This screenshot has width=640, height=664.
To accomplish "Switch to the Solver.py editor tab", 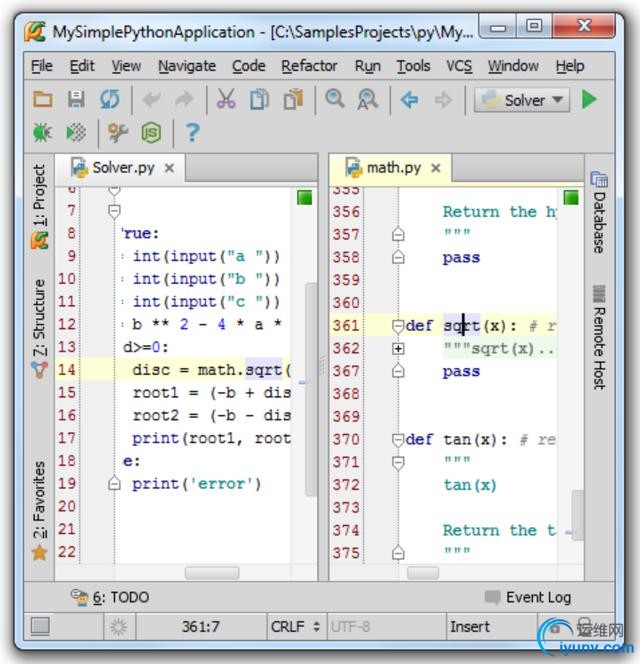I will [x=122, y=168].
